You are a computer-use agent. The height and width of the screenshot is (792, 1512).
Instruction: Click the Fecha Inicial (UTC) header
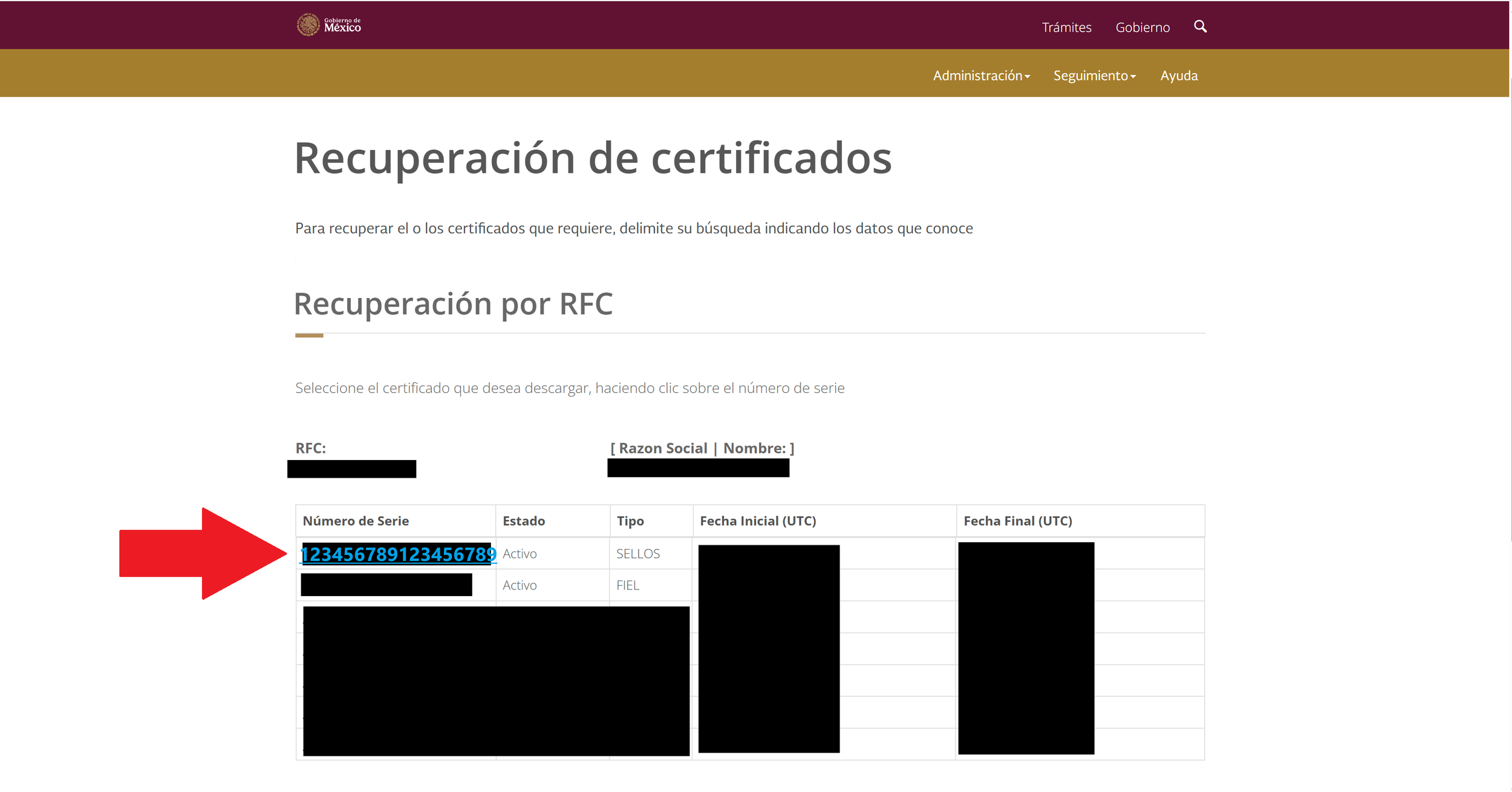757,521
